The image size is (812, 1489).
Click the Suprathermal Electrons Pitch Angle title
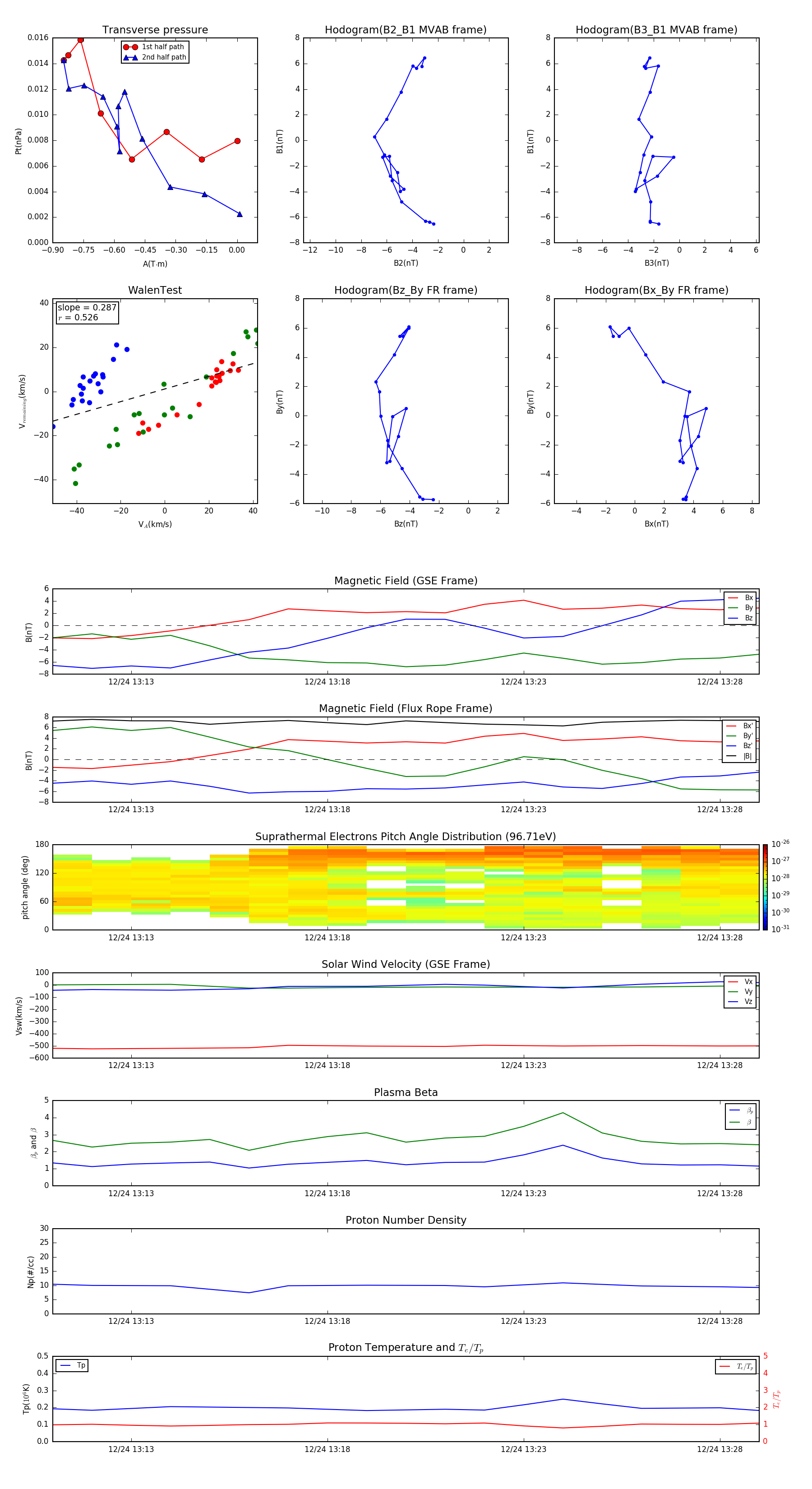pyautogui.click(x=406, y=837)
